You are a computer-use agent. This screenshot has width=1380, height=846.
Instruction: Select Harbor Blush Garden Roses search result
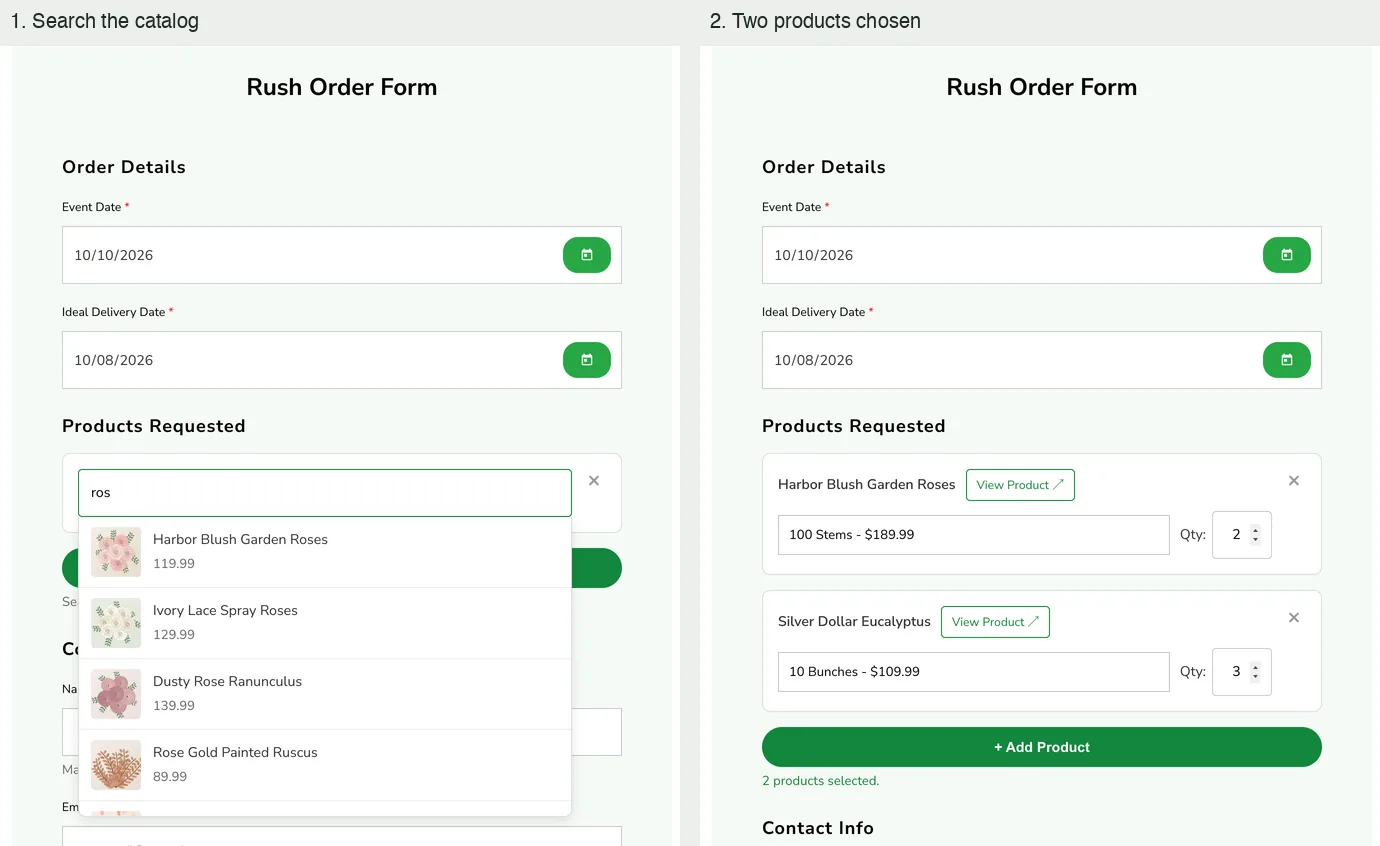[x=325, y=552]
